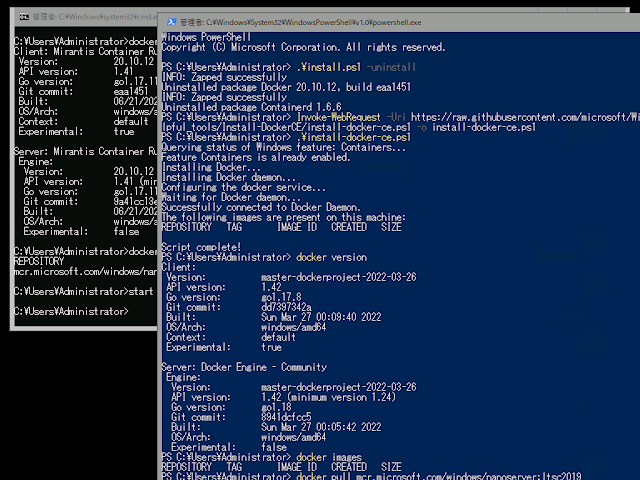The image size is (640, 480).
Task: Select 'Server: Mirantis Container' line in cmd window
Action: coord(85,151)
